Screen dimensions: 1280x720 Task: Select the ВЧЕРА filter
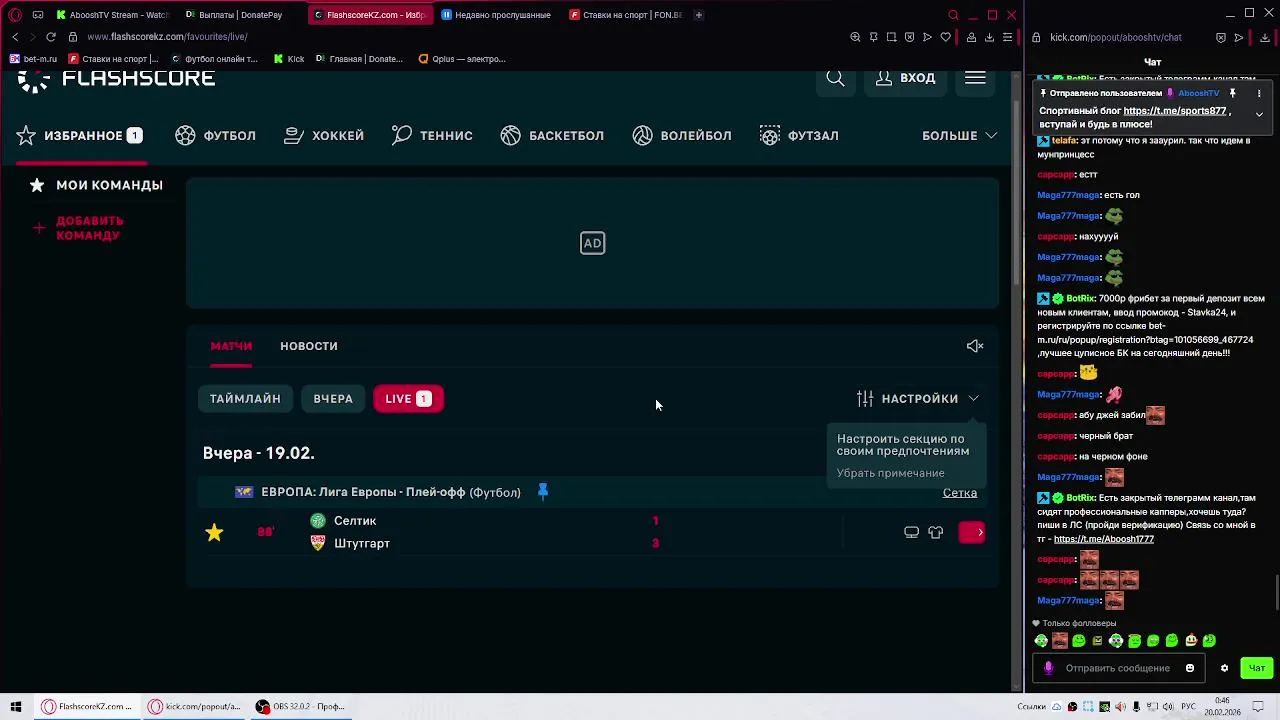click(x=333, y=399)
